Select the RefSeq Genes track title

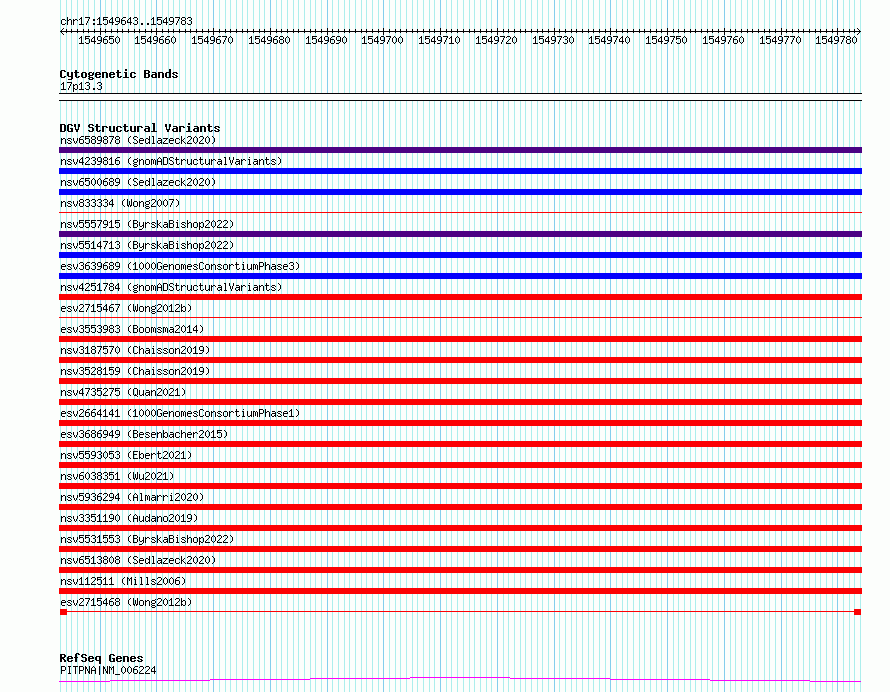101,658
